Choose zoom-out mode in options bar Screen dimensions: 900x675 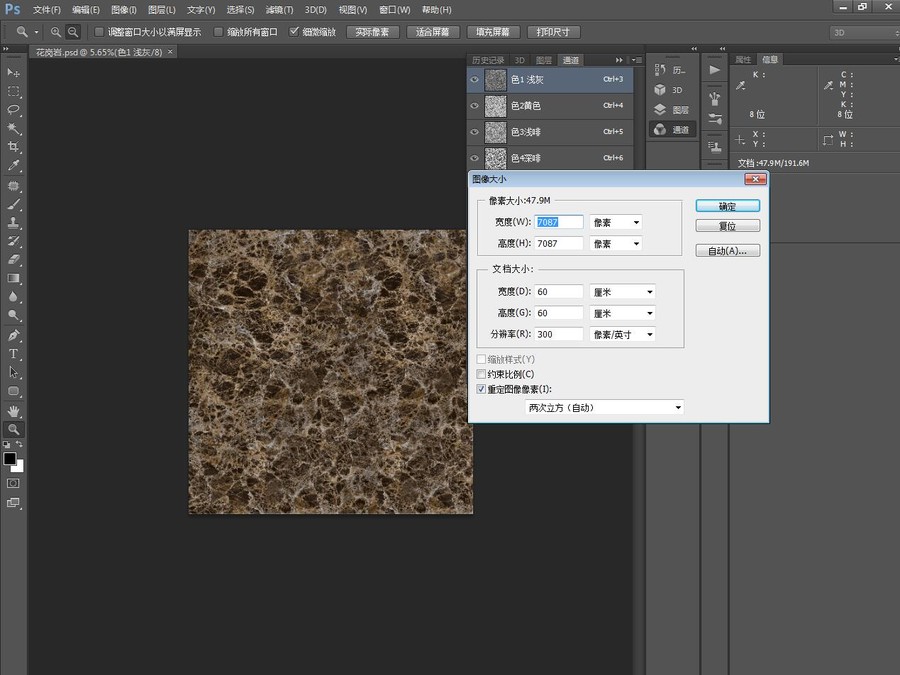point(73,32)
